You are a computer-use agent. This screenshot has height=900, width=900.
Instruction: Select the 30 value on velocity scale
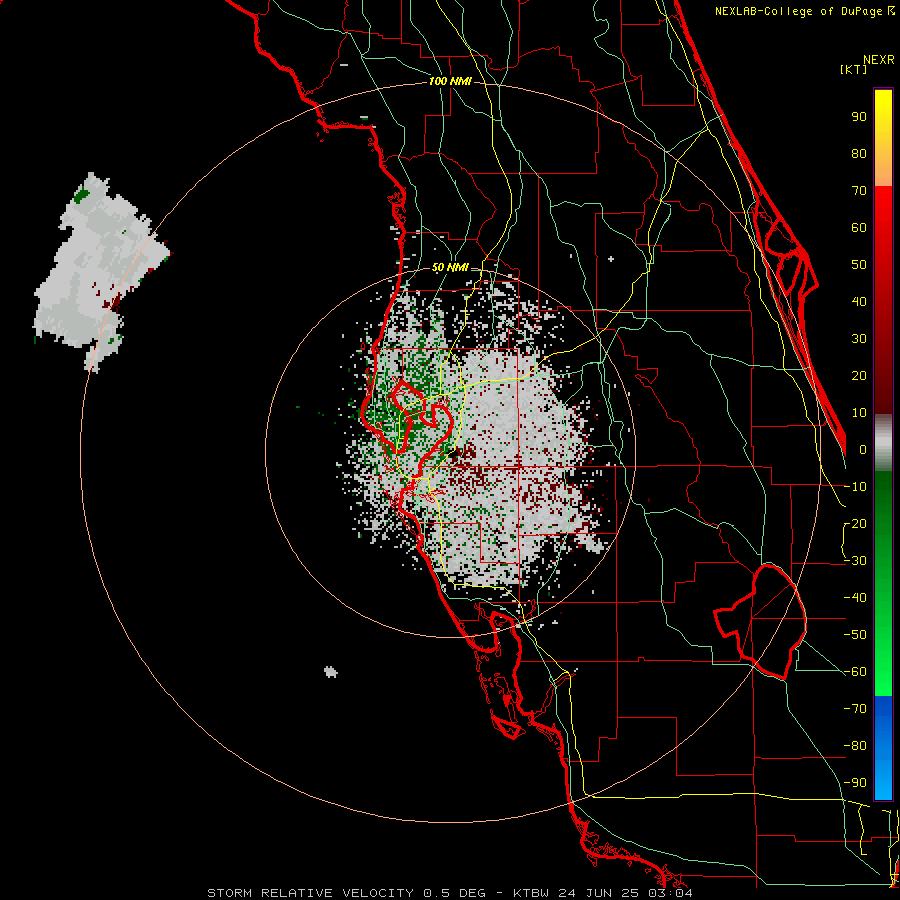(x=859, y=339)
